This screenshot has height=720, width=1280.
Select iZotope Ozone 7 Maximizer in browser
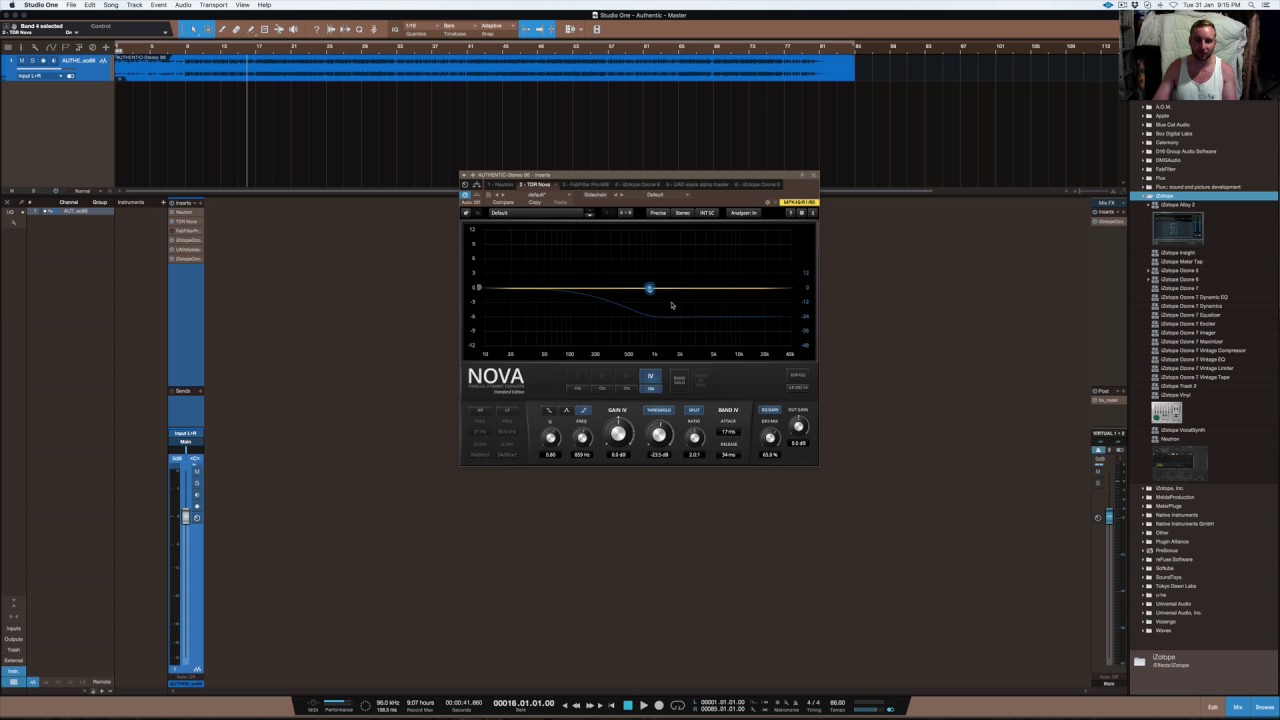pyautogui.click(x=1190, y=342)
